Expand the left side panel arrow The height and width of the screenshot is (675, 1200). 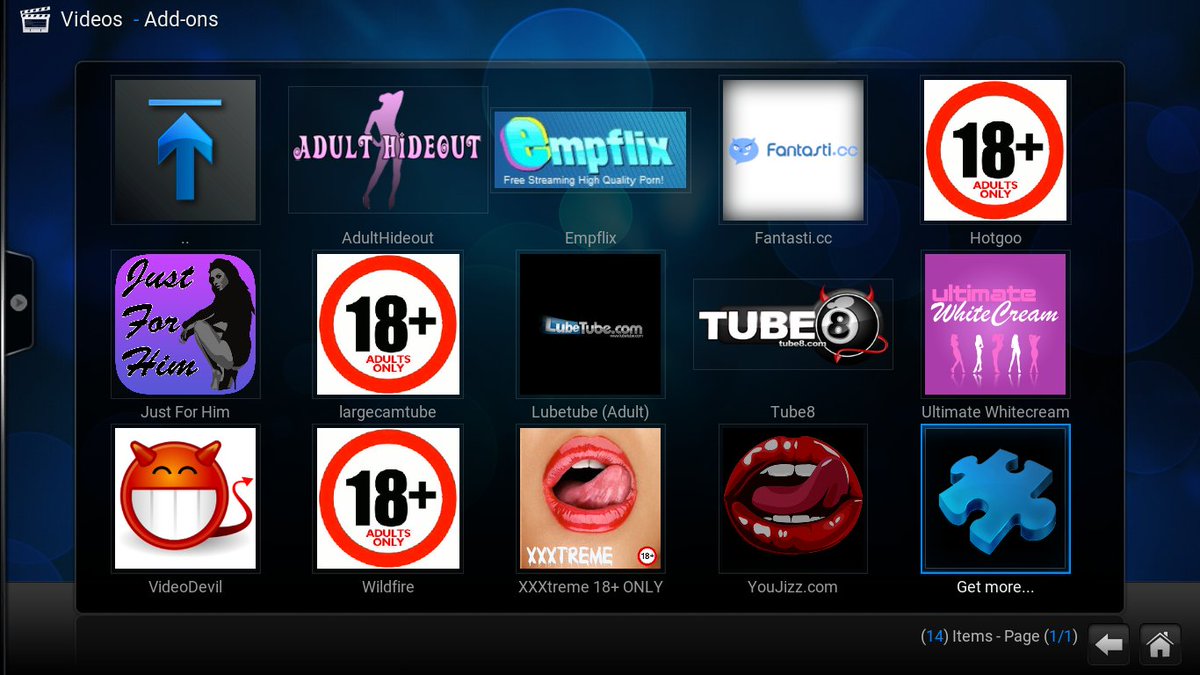pyautogui.click(x=18, y=302)
